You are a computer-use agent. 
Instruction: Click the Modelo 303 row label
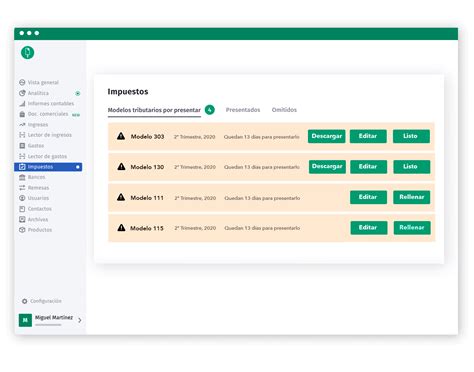(x=147, y=136)
